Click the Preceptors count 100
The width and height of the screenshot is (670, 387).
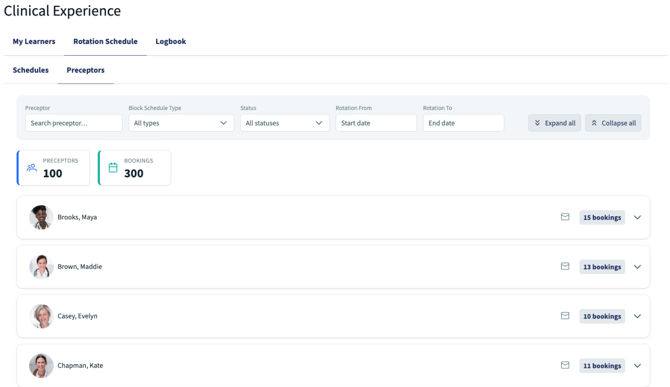[x=53, y=173]
